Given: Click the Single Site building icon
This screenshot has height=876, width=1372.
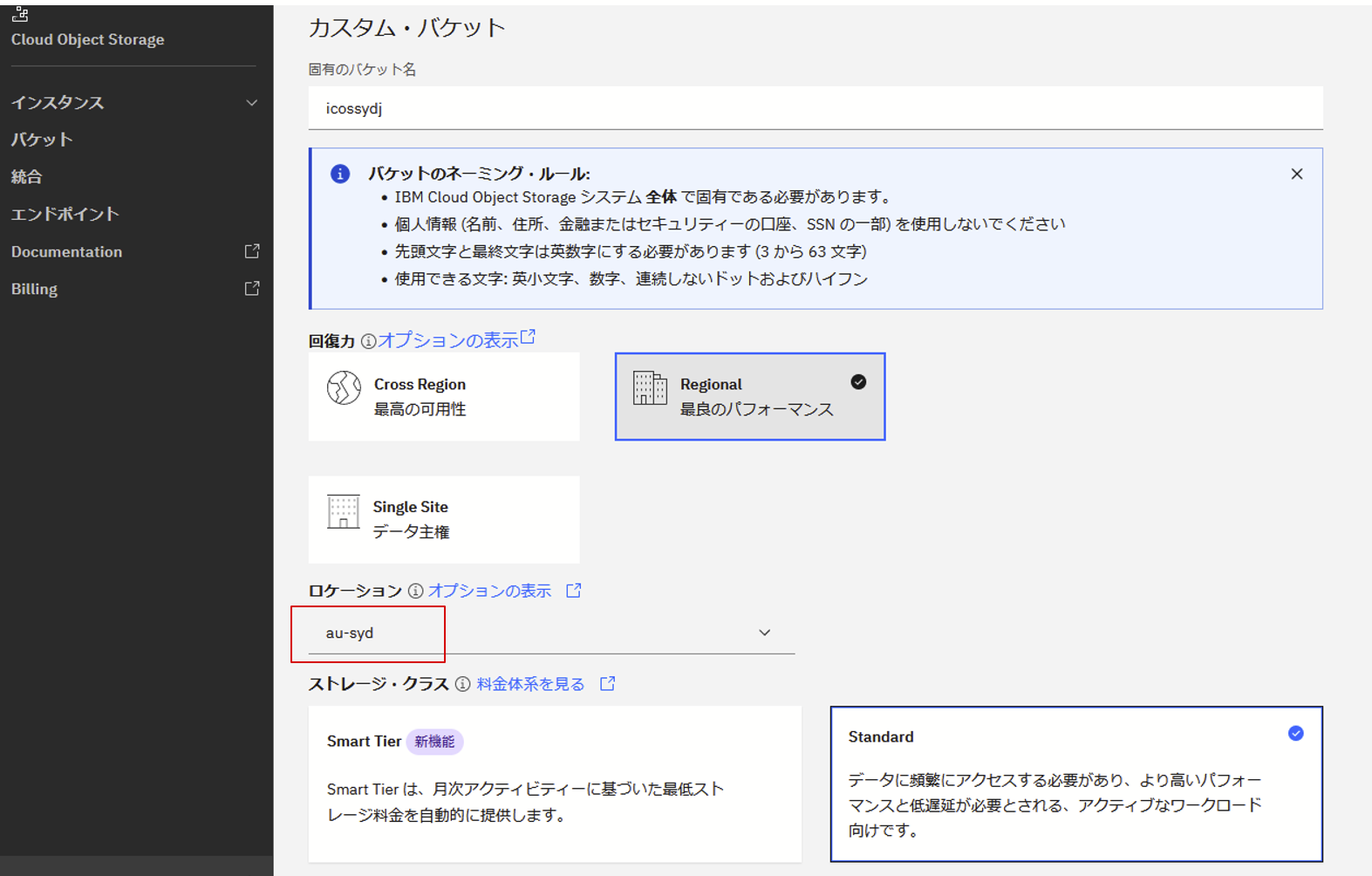Looking at the screenshot, I should [x=343, y=511].
